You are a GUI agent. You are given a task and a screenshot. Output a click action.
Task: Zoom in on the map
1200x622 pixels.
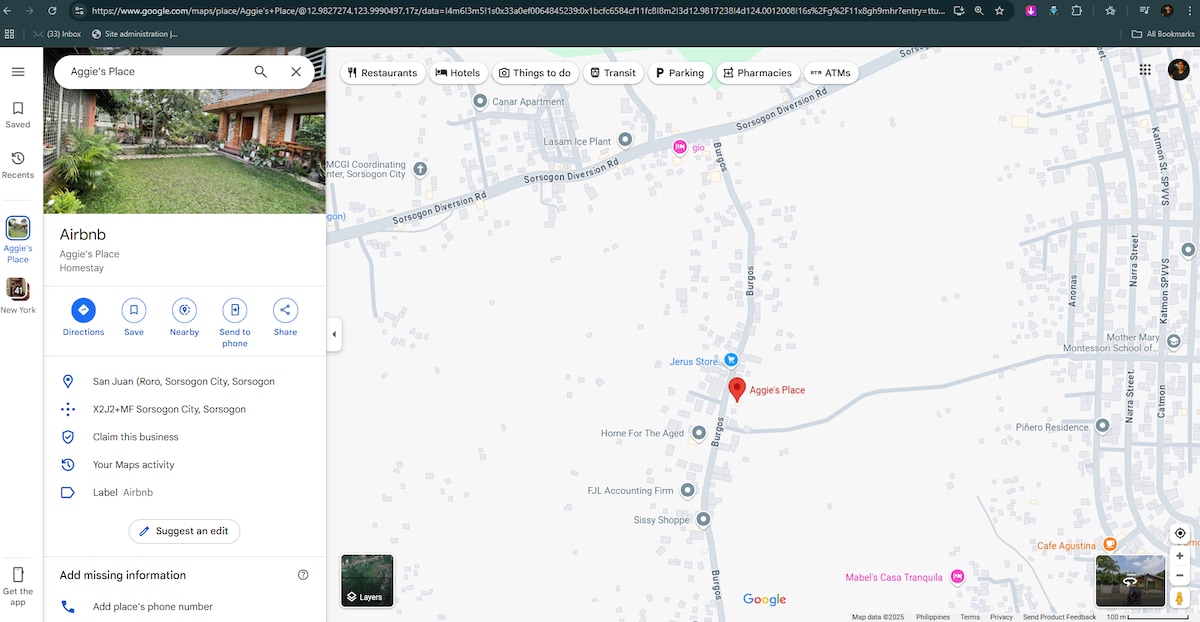pos(1180,556)
